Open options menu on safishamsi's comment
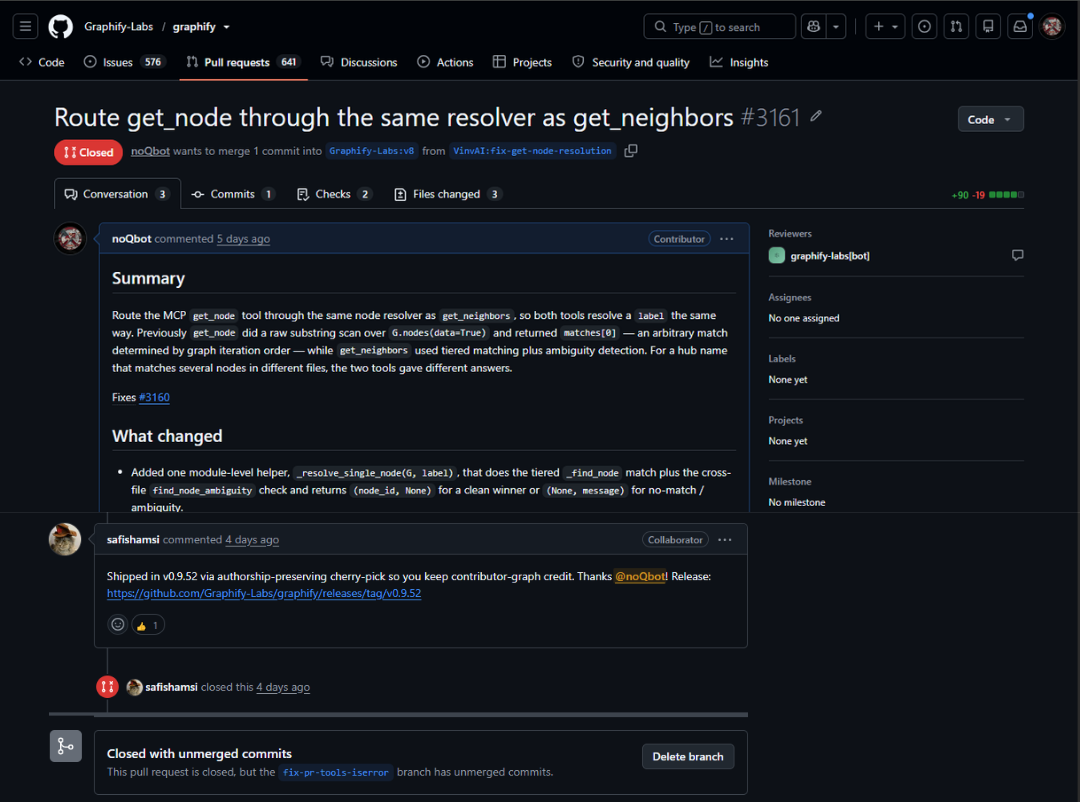 point(725,540)
